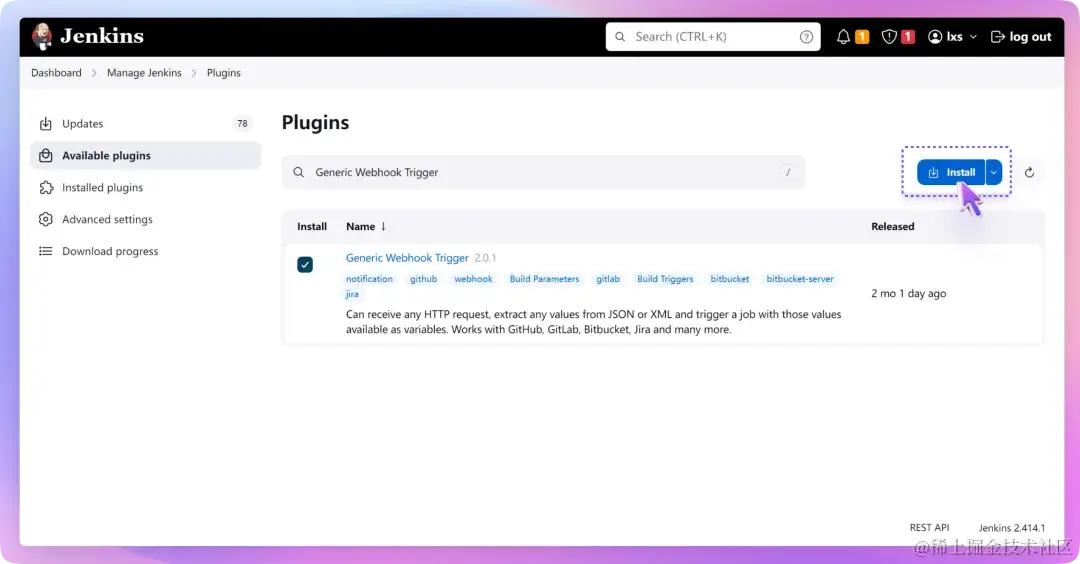Click the log out button
This screenshot has width=1080, height=564.
[x=1021, y=37]
